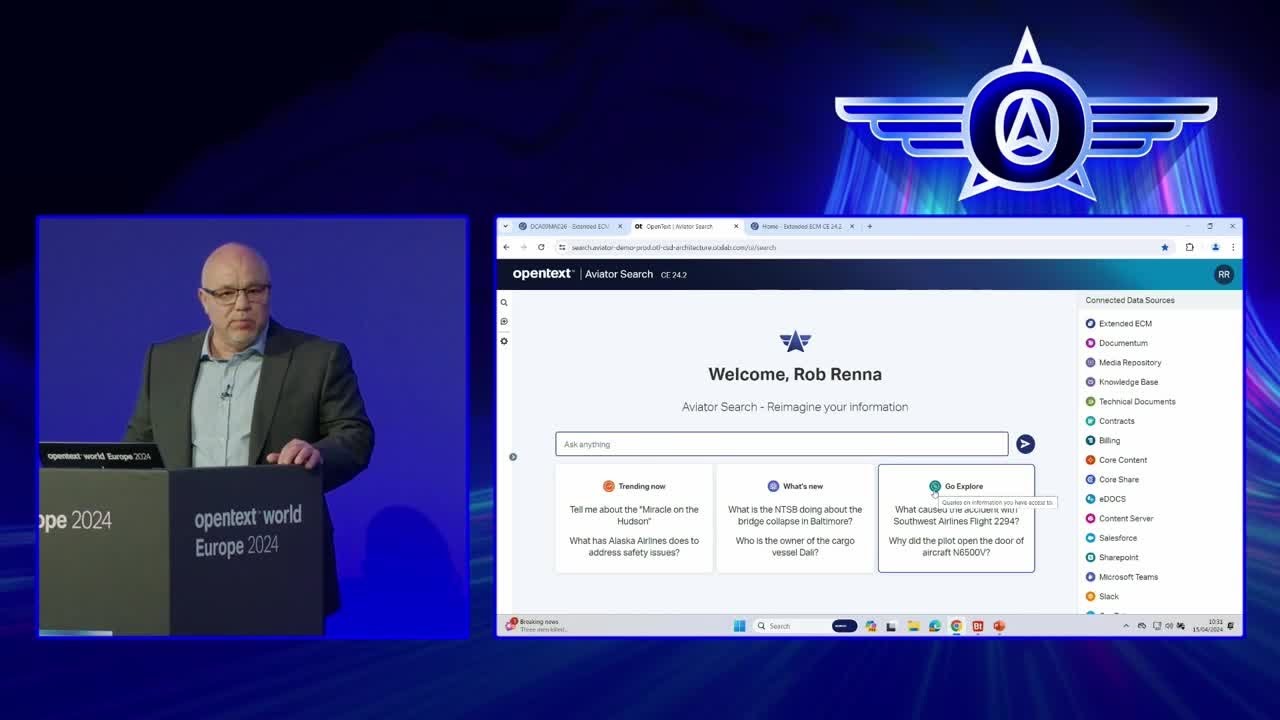Open the browser tab search dropdown
Viewport: 1280px width, 720px height.
[x=506, y=226]
